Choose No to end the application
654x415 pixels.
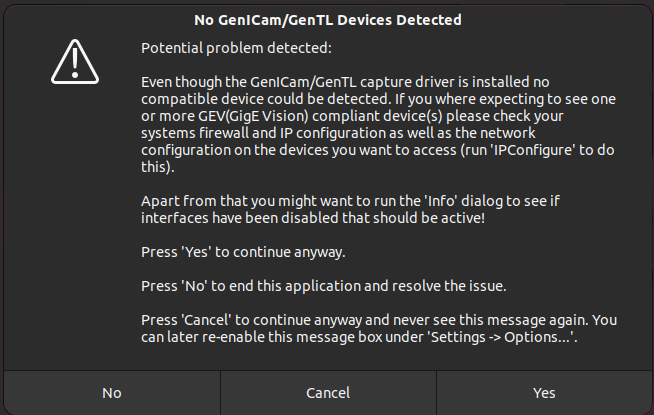[x=112, y=393]
